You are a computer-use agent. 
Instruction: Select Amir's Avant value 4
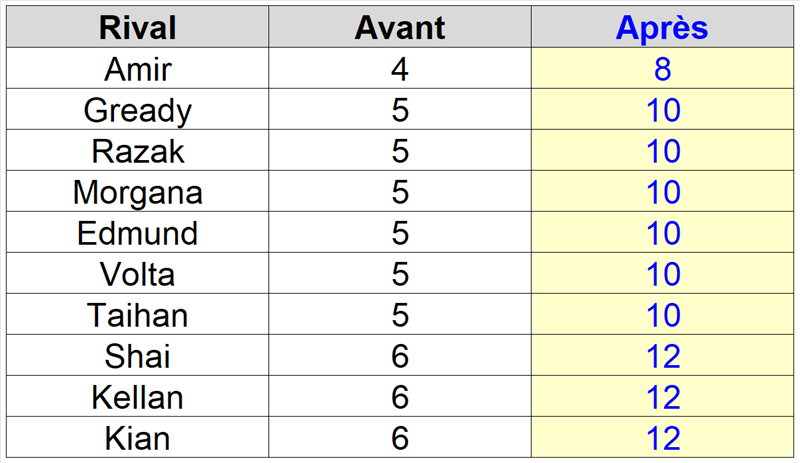coord(400,70)
